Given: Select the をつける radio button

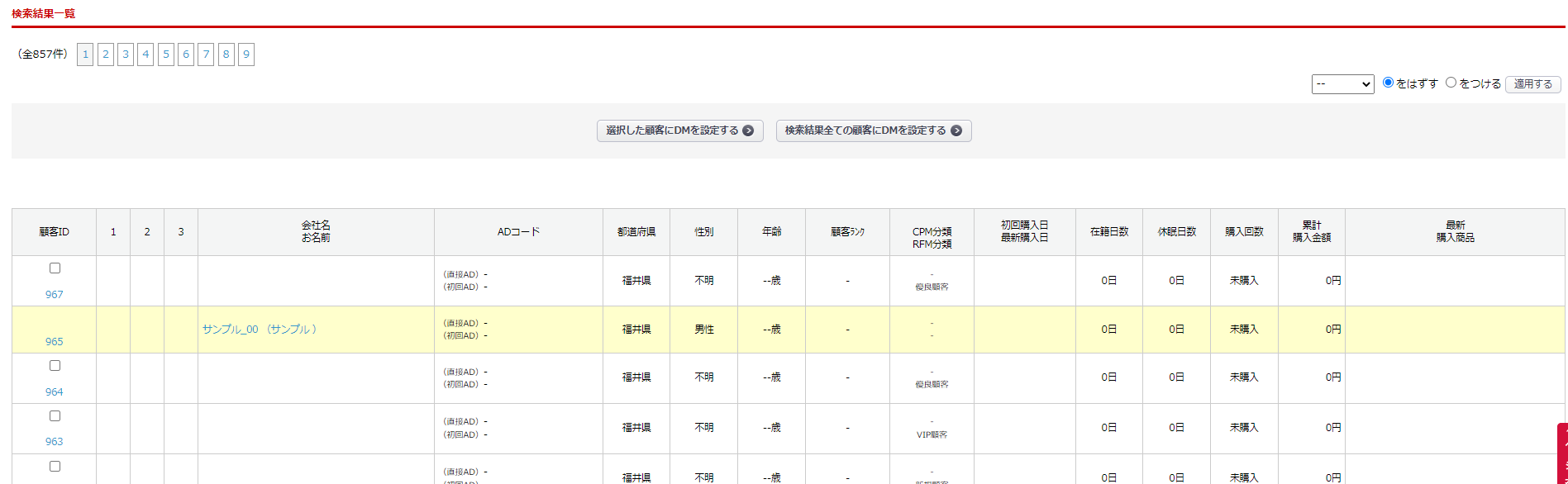Looking at the screenshot, I should point(1451,83).
